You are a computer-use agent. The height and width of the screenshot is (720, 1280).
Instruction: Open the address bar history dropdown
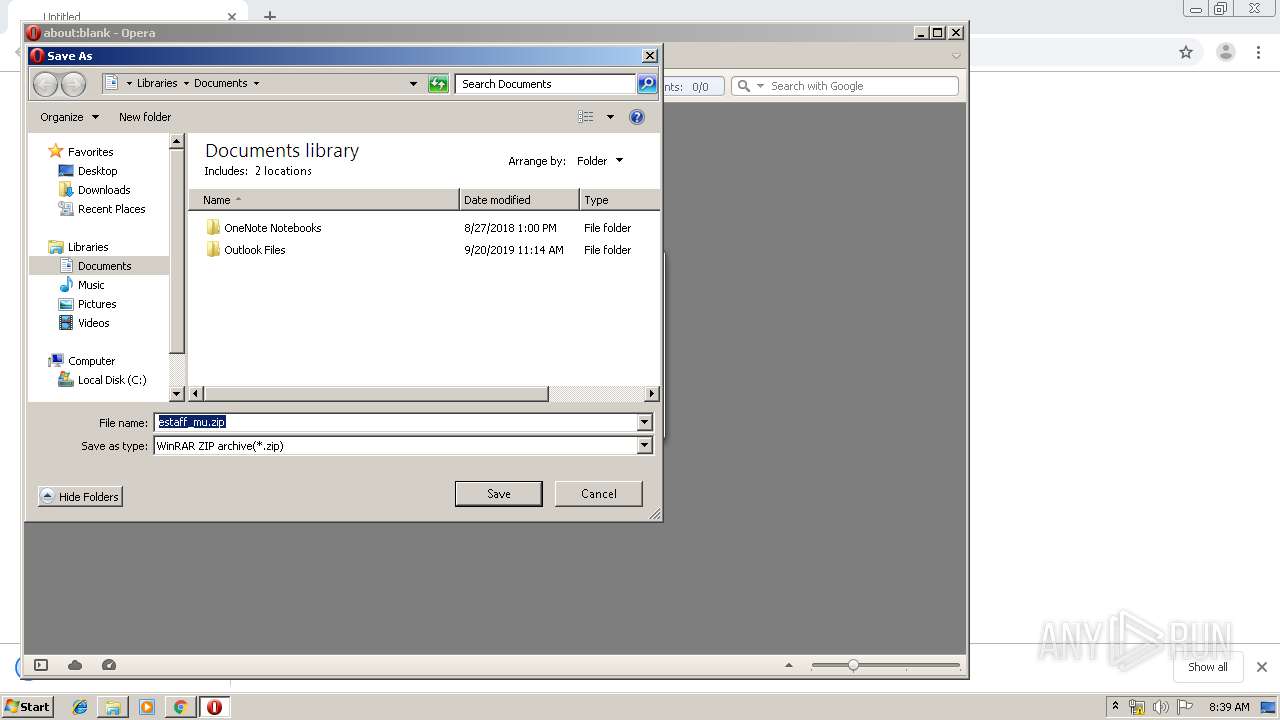click(x=413, y=84)
